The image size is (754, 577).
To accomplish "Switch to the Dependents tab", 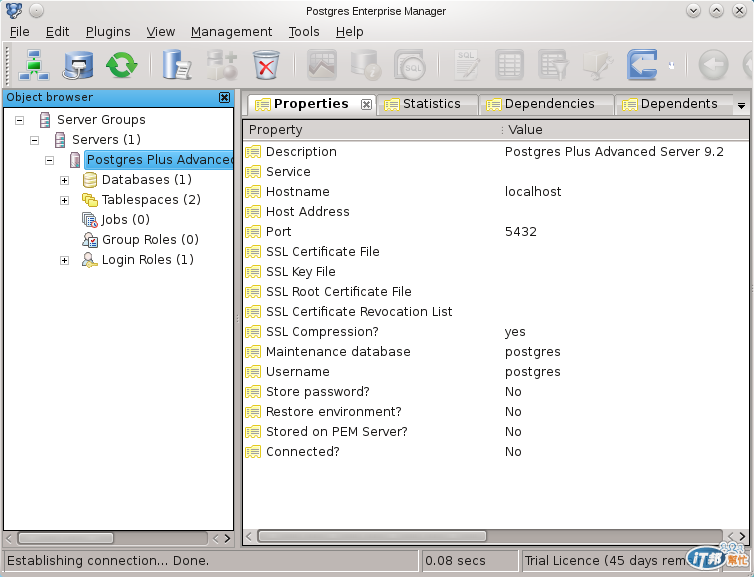I will click(x=673, y=104).
